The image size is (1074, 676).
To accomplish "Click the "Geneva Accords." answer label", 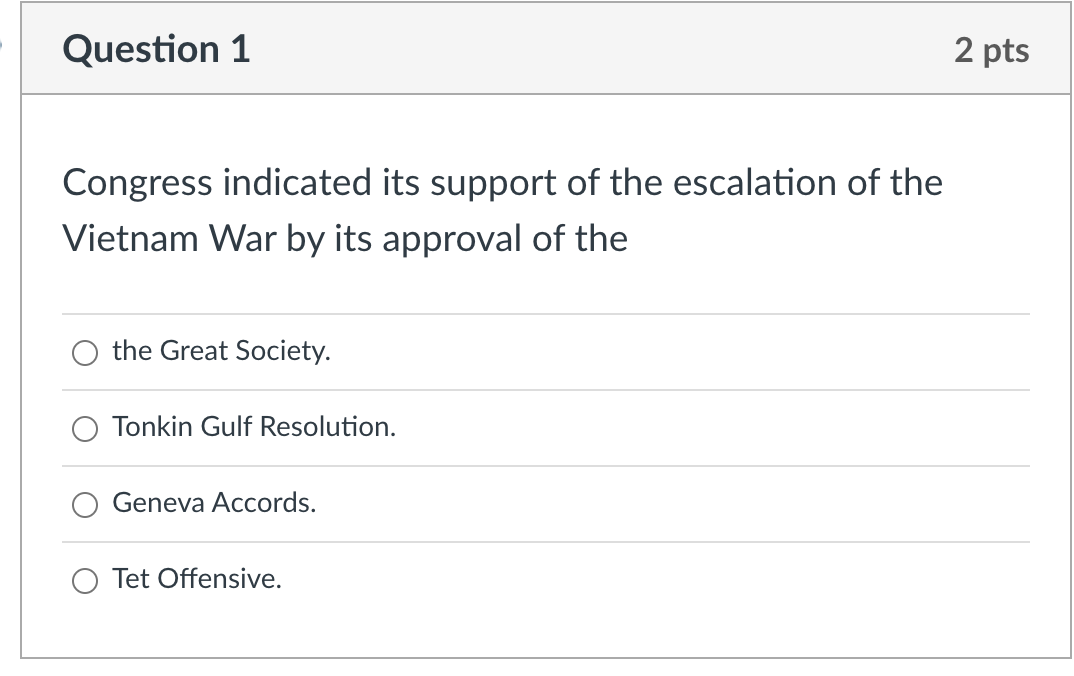I will [214, 503].
